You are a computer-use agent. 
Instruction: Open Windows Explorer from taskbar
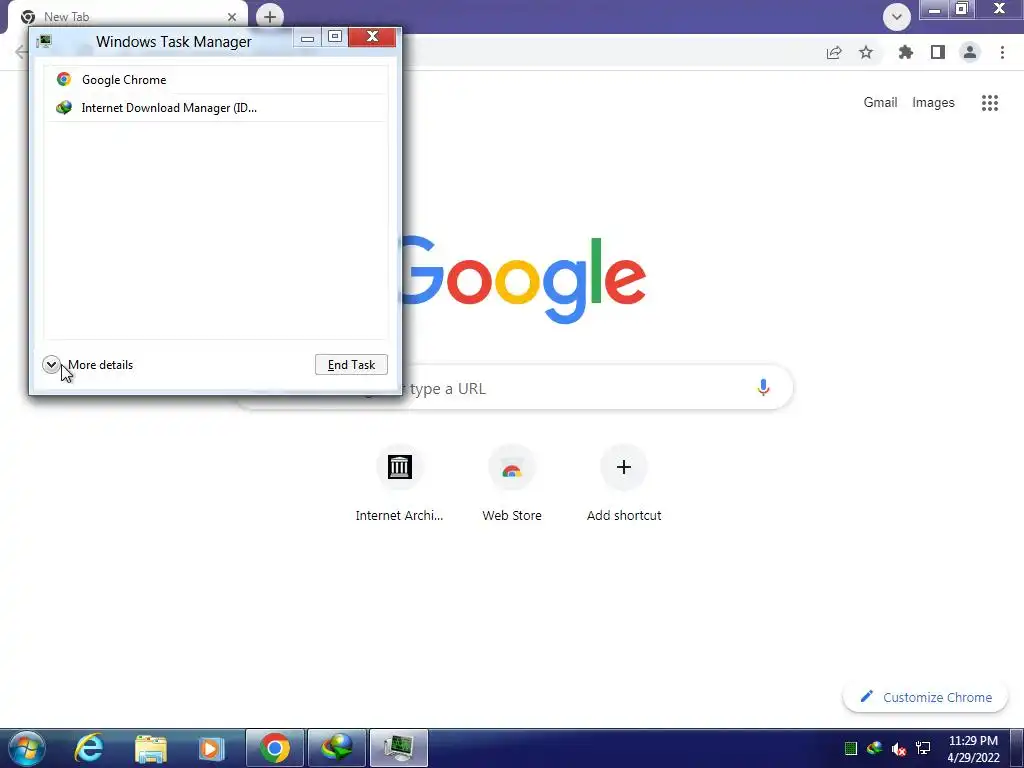coord(150,748)
